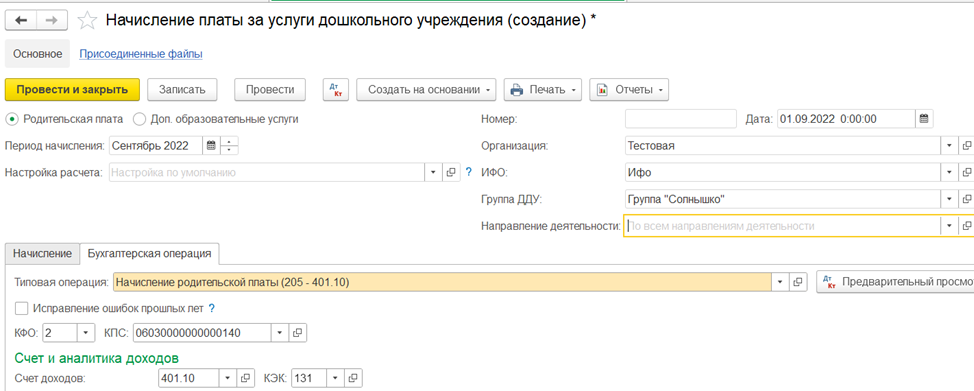Expand КЭК dropdown arrow
Image resolution: width=974 pixels, height=391 pixels.
point(335,377)
